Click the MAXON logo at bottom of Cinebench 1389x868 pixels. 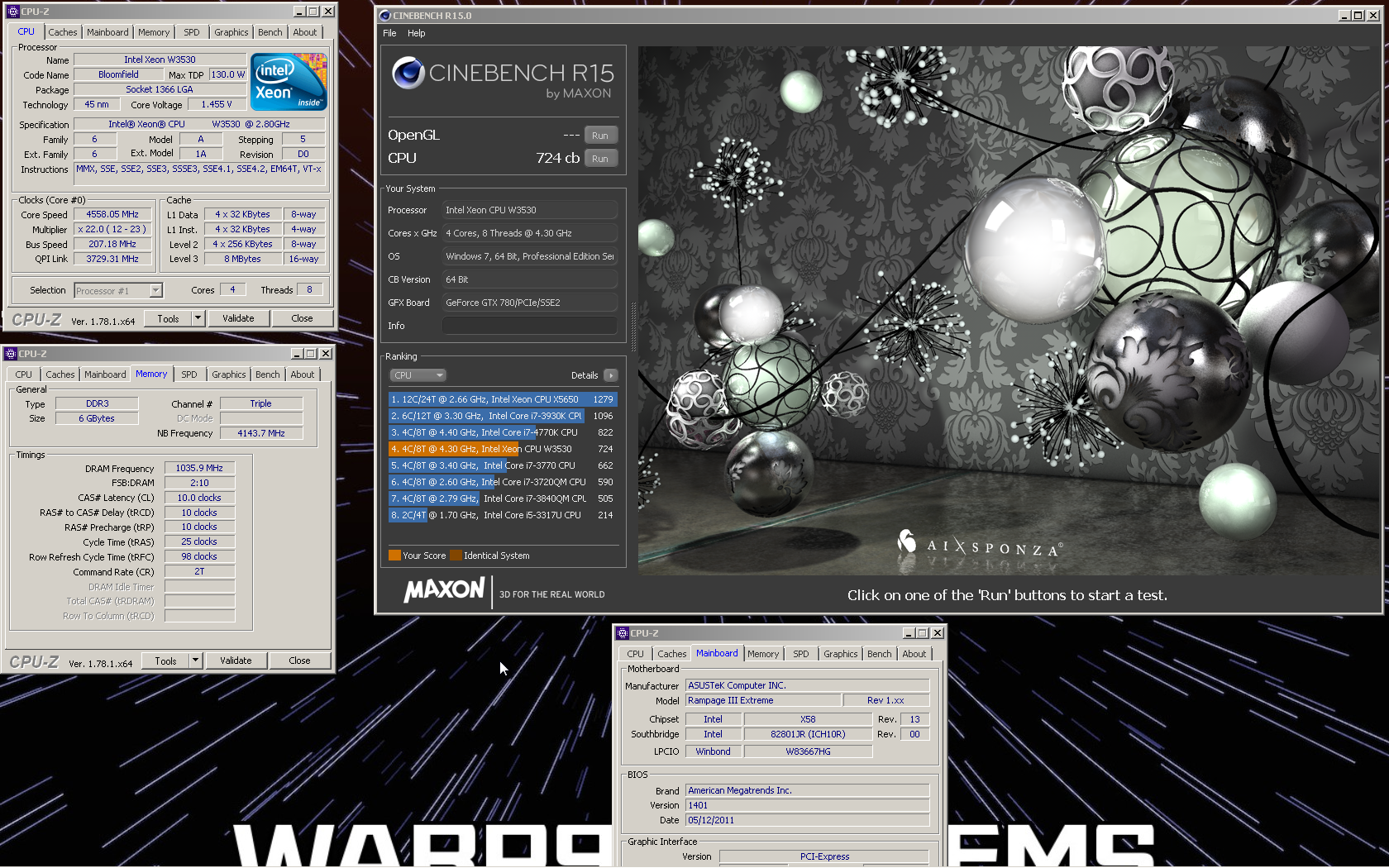click(x=444, y=590)
